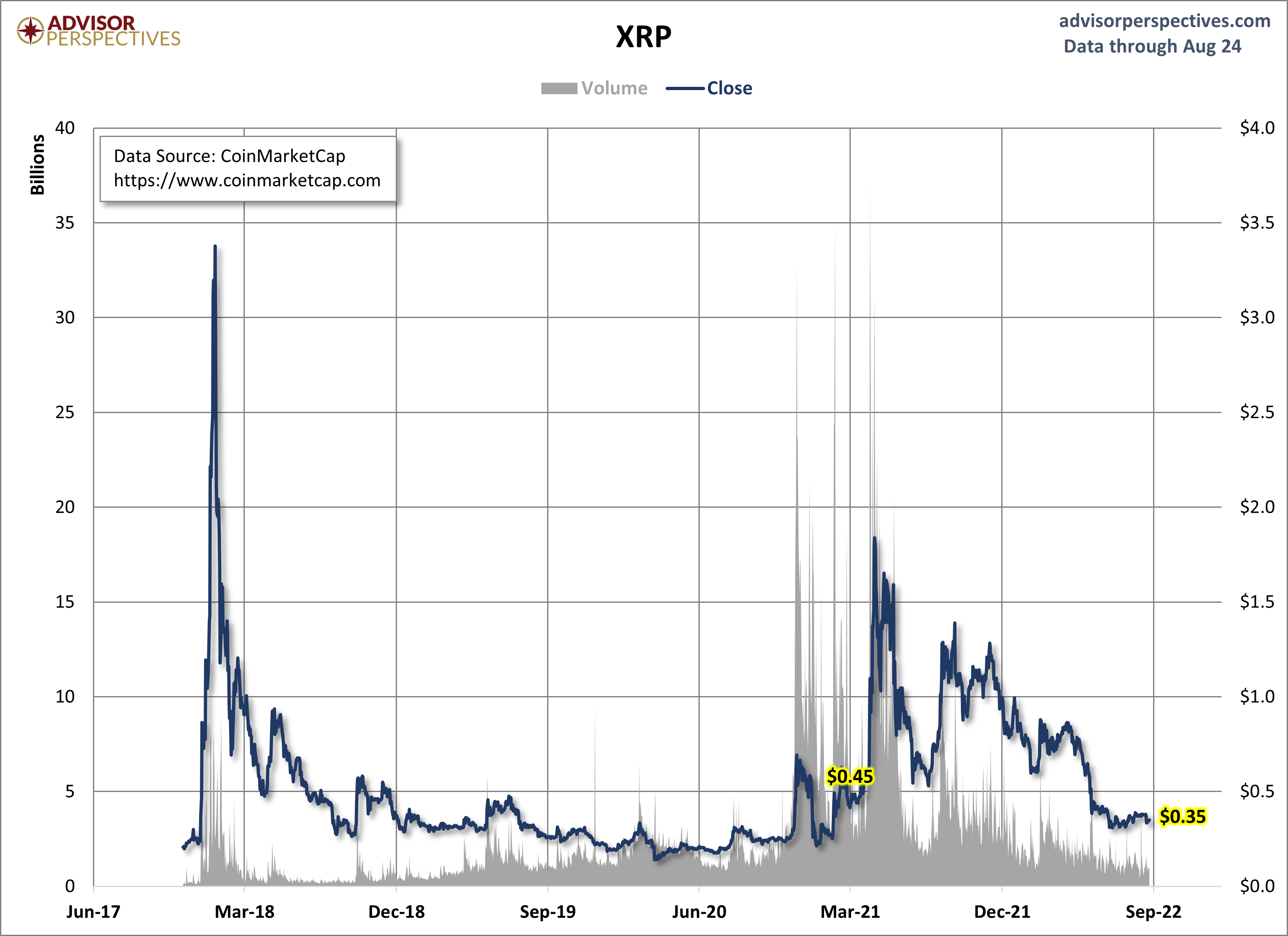Click the leftmost starting point of Close line
This screenshot has width=1288, height=936.
[183, 848]
